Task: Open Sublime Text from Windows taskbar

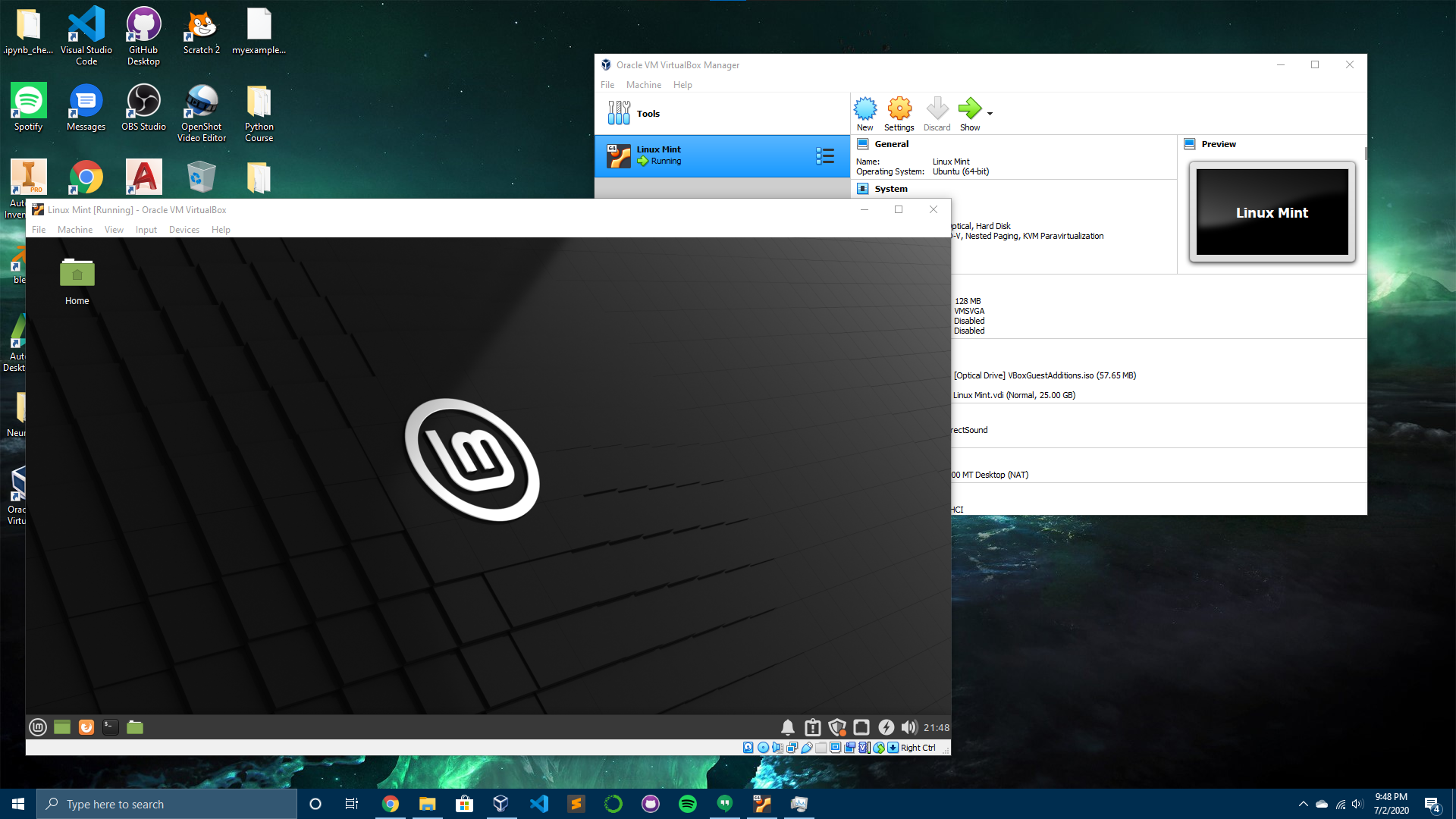Action: tap(576, 804)
